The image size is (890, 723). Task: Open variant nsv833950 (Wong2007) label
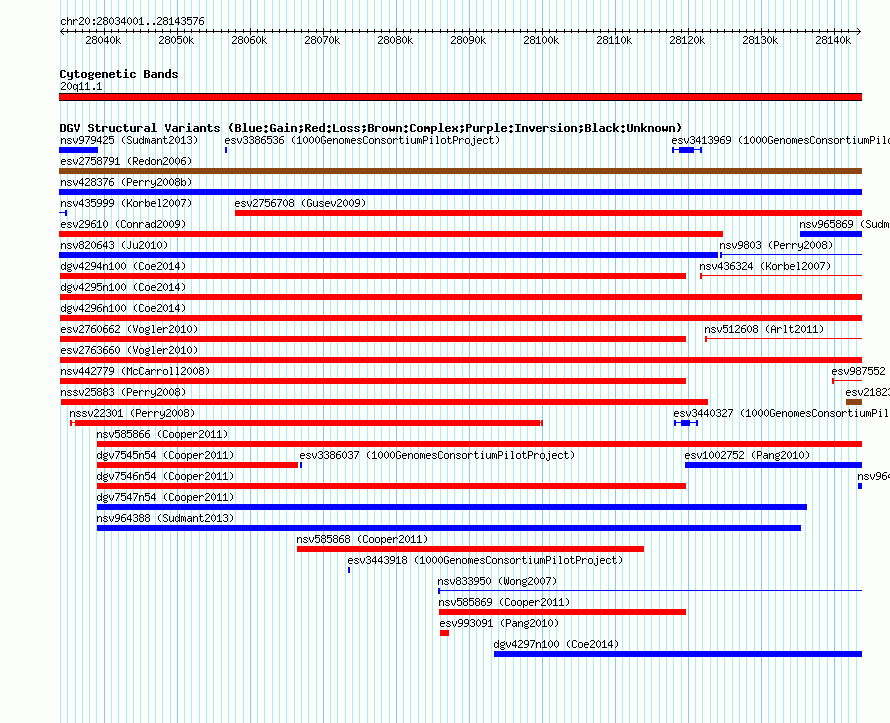pyautogui.click(x=497, y=581)
